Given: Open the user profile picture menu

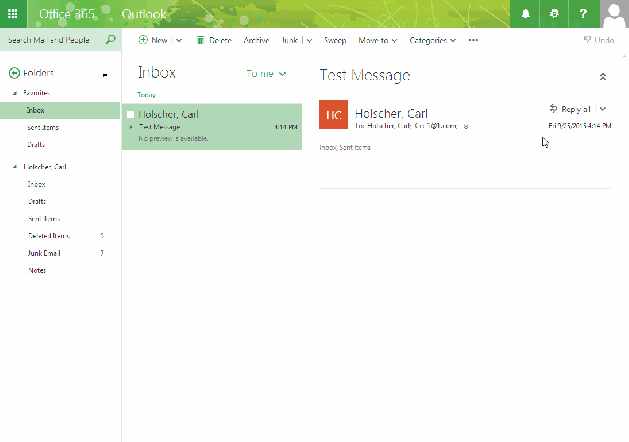Looking at the screenshot, I should (x=614, y=14).
